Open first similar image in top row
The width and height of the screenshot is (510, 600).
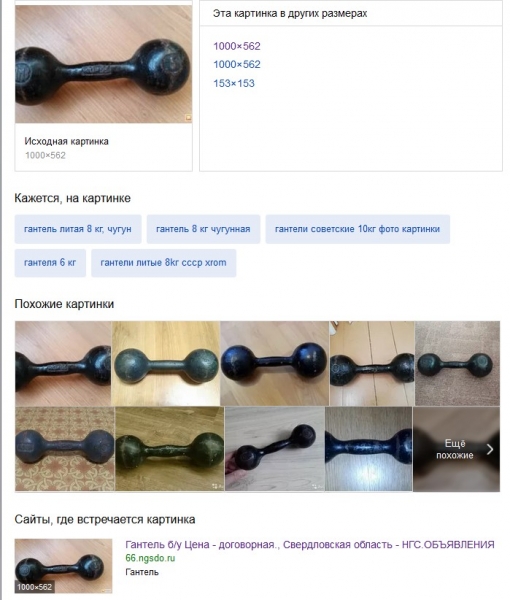point(63,364)
